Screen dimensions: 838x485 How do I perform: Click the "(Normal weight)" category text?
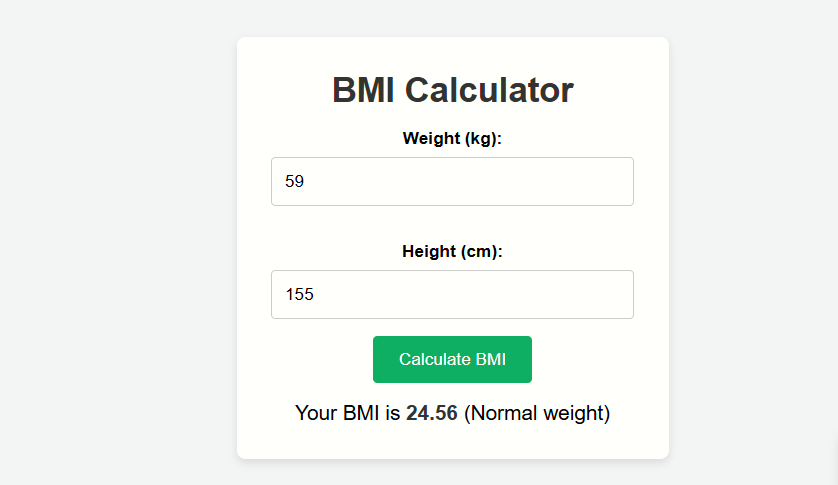(x=537, y=413)
